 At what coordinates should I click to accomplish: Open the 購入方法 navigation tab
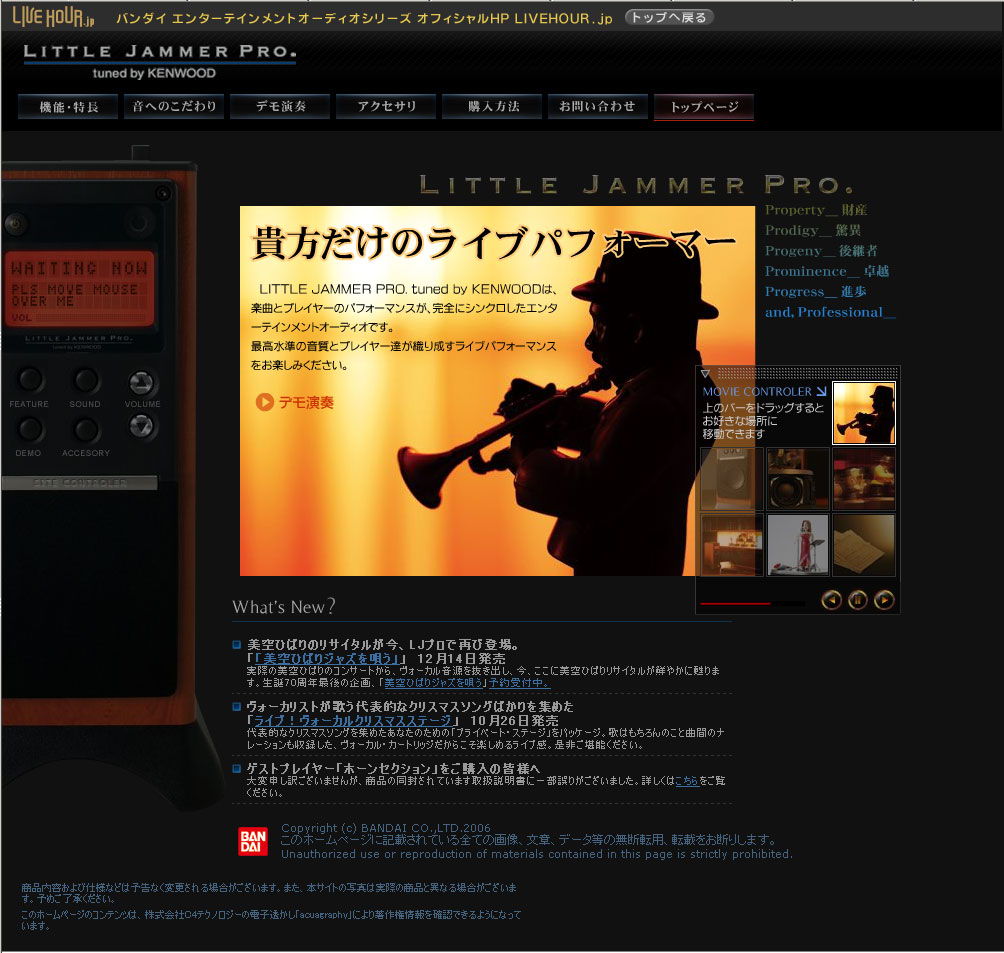pos(492,106)
